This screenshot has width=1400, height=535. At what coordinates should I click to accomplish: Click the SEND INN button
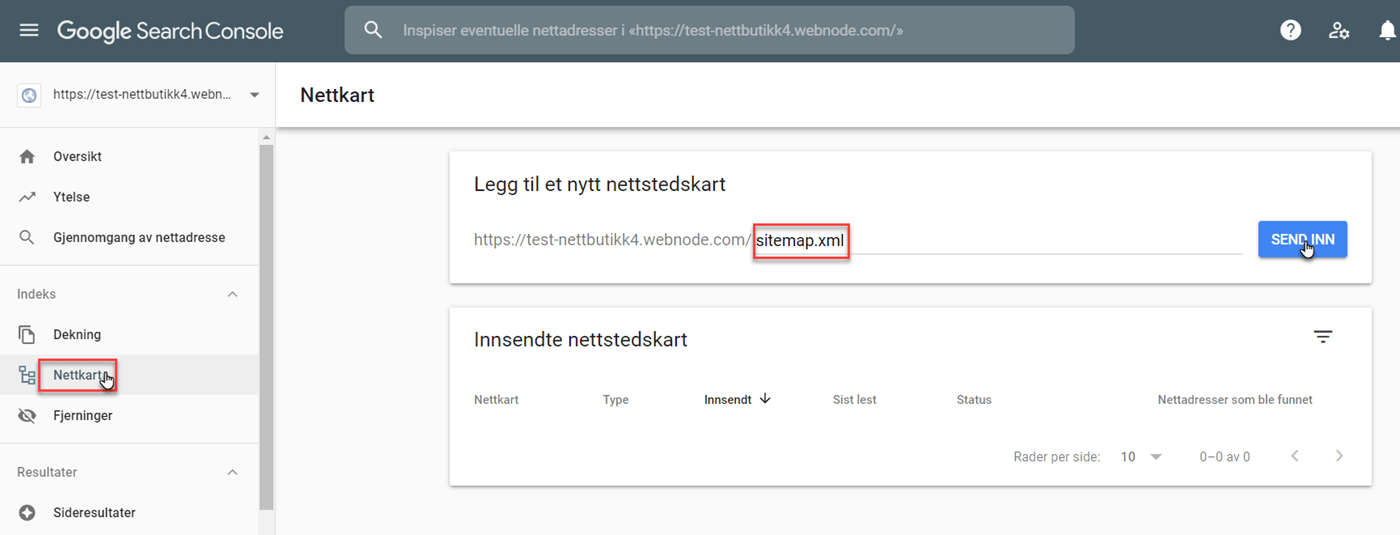(x=1303, y=240)
